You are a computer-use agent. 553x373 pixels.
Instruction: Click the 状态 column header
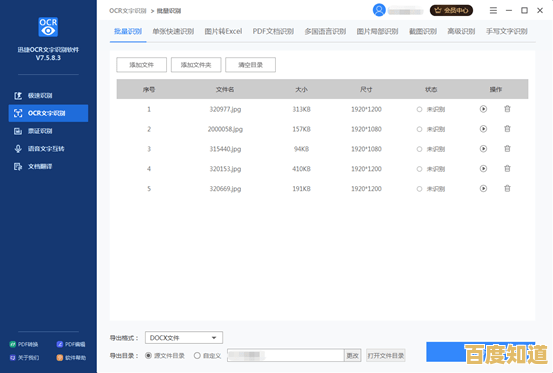coord(431,89)
